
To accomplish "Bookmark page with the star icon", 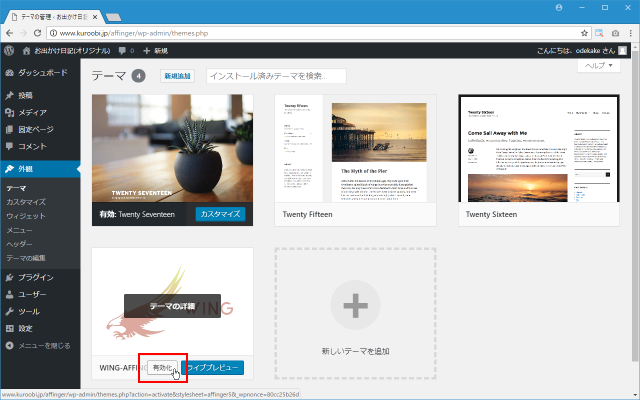I will (x=584, y=33).
